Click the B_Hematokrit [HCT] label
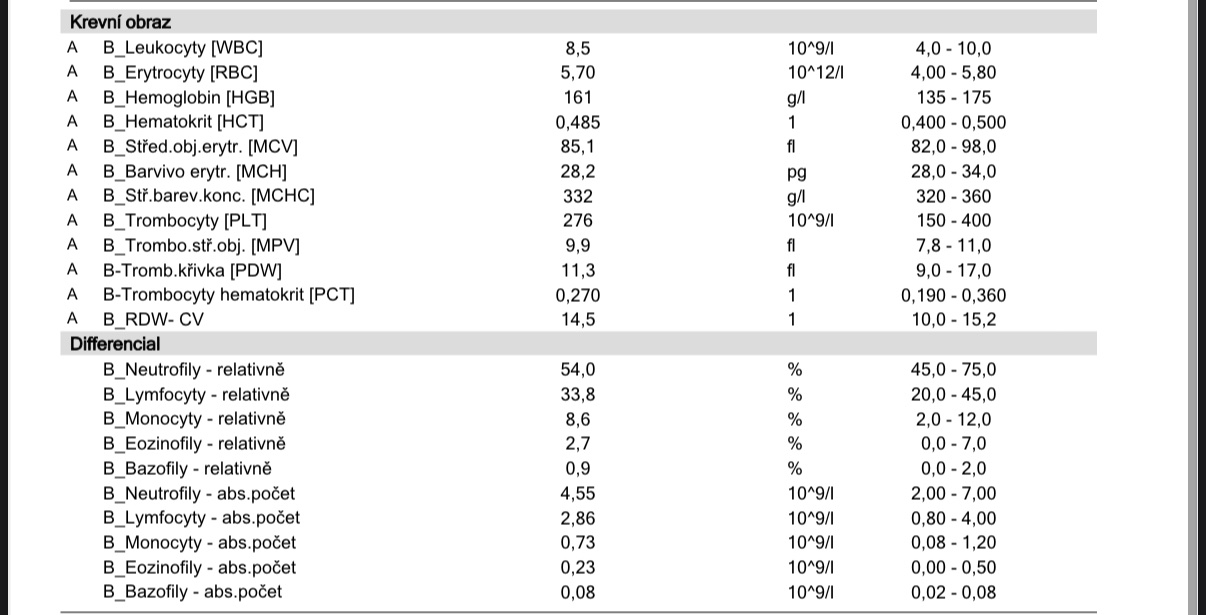Viewport: 1206px width, 615px height. click(183, 122)
